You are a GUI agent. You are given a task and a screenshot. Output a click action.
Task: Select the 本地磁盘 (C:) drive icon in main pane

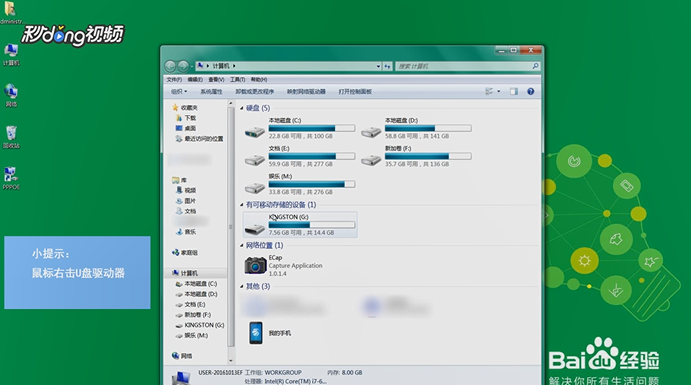click(255, 131)
